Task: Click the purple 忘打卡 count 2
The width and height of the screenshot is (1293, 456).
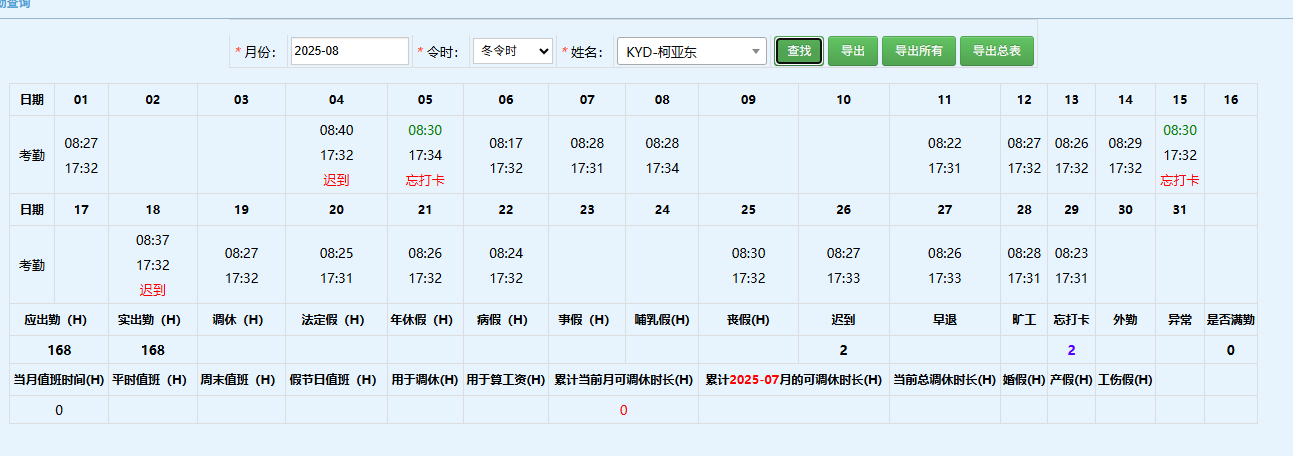Action: pos(1071,350)
